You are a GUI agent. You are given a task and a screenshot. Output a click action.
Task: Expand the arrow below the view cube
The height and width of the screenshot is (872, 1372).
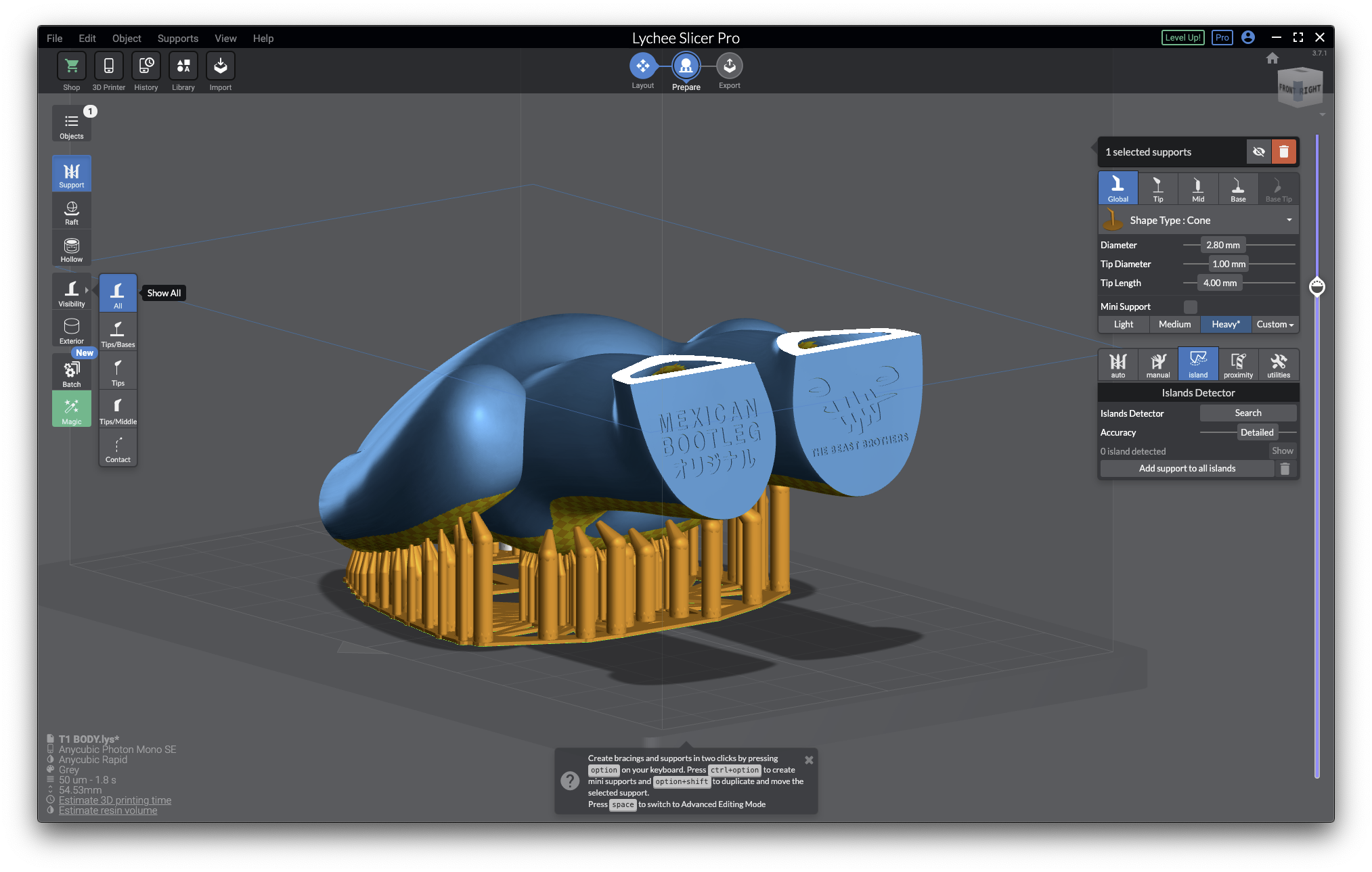pos(1322,115)
